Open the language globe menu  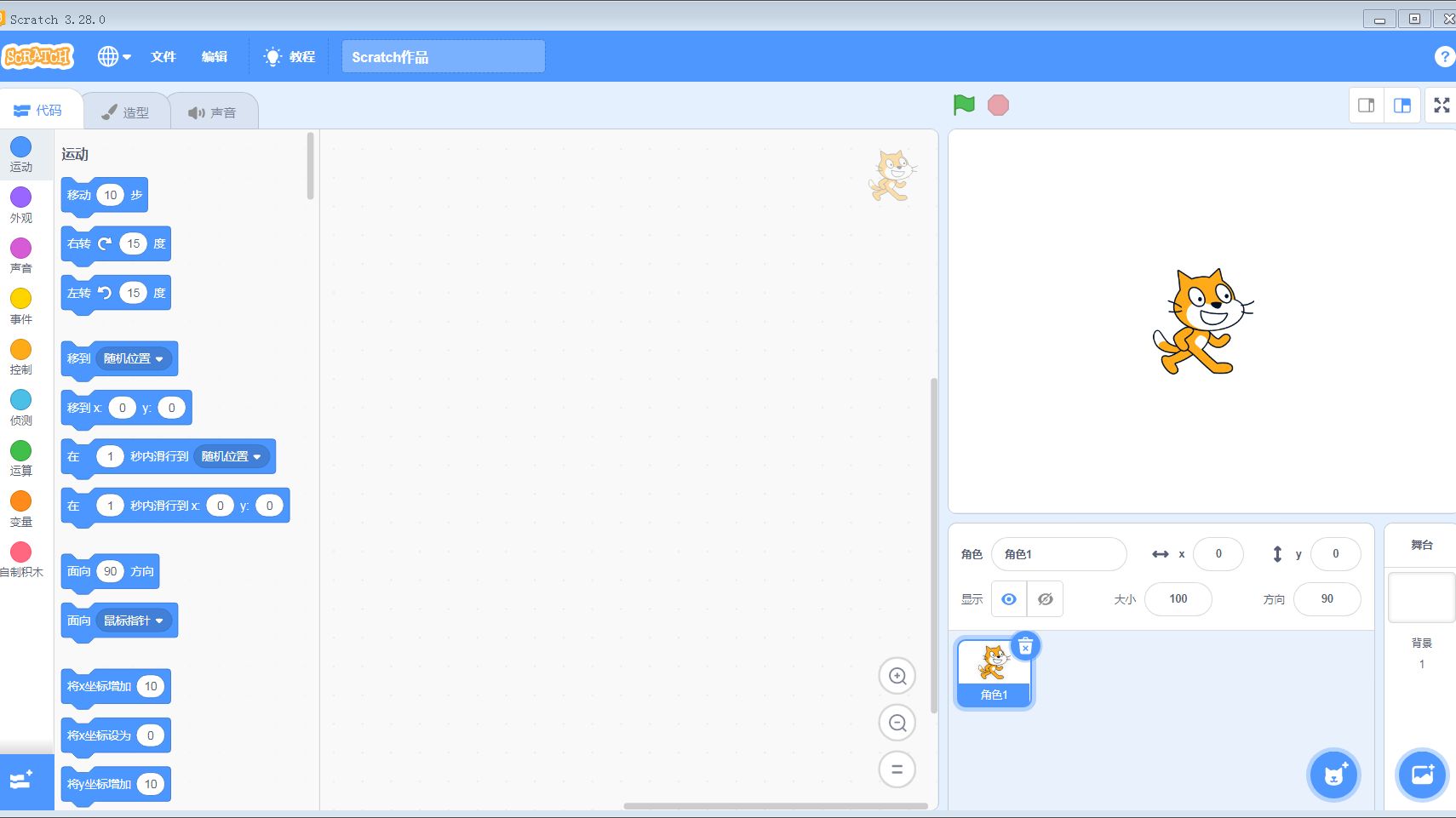click(114, 56)
